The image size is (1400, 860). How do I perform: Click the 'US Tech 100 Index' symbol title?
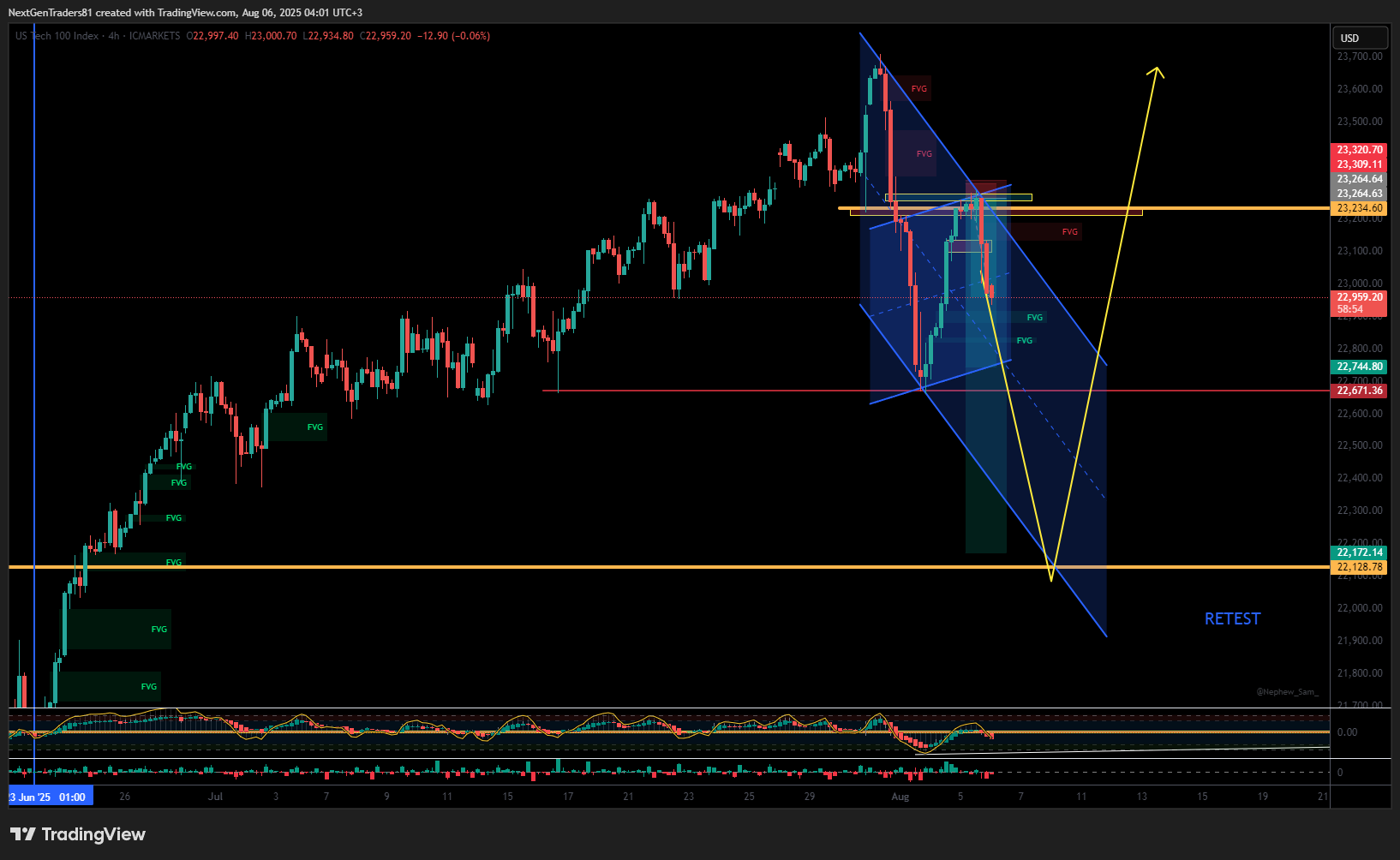(x=57, y=36)
